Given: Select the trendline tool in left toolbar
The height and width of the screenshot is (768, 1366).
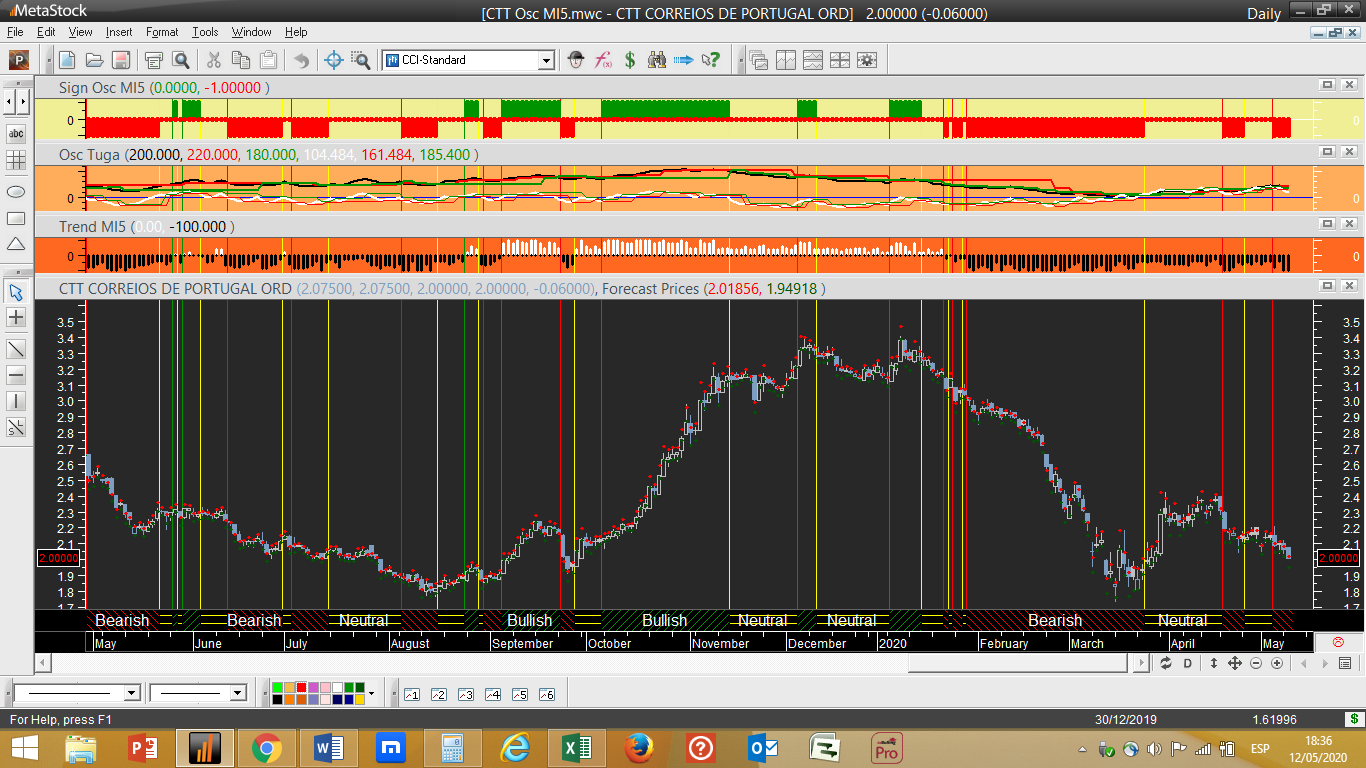Looking at the screenshot, I should (x=16, y=349).
